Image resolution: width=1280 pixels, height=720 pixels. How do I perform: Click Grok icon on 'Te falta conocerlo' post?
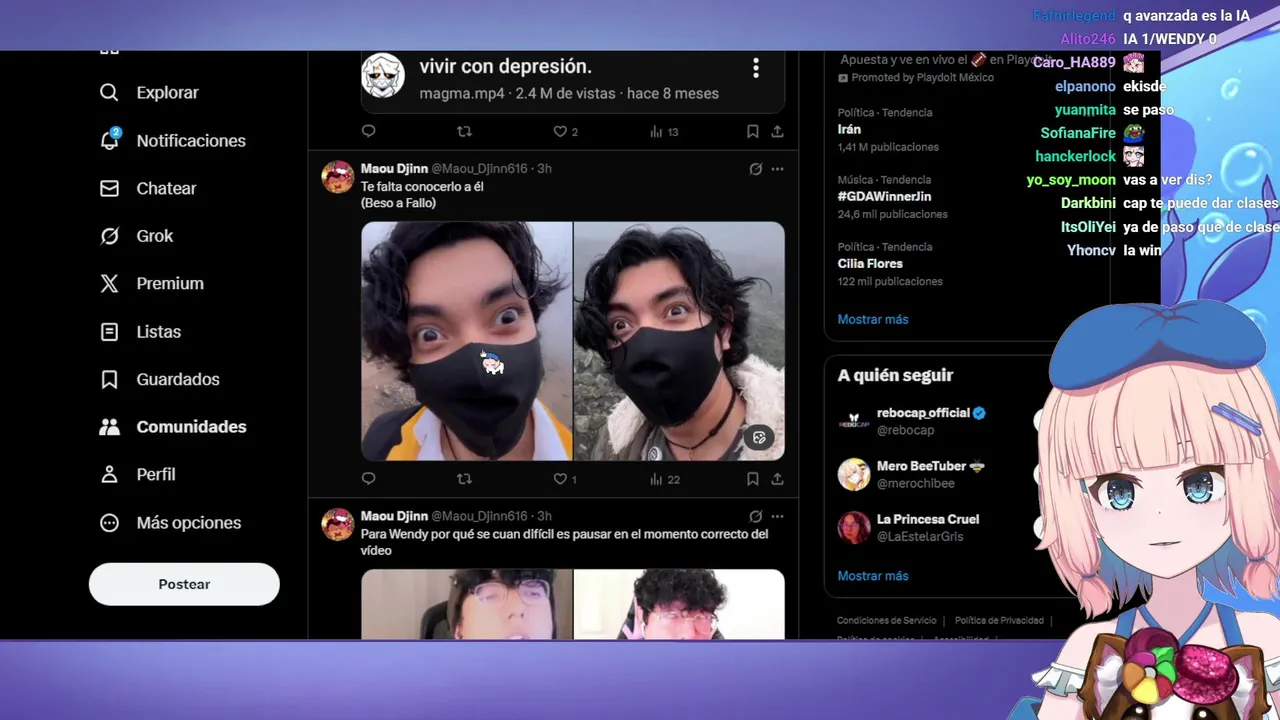click(756, 169)
